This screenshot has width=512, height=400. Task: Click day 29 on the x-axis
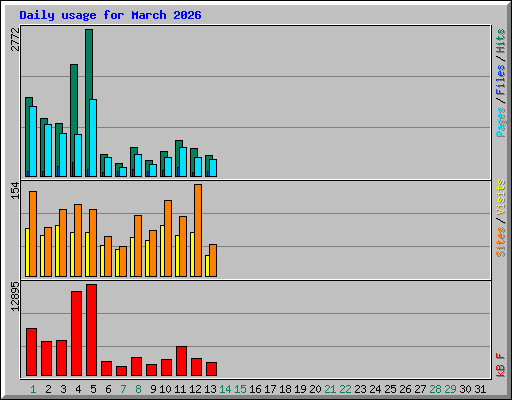coord(450,389)
